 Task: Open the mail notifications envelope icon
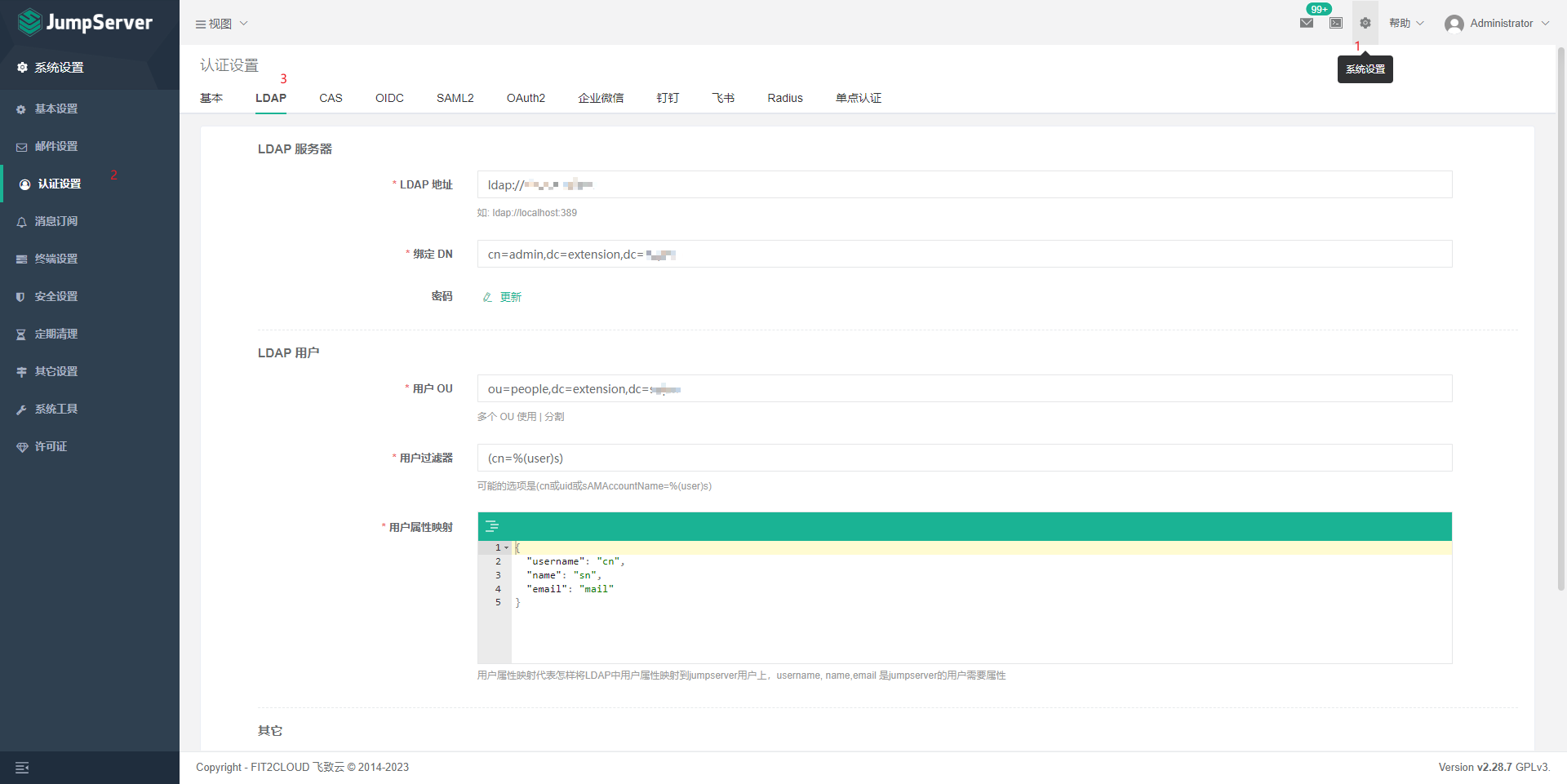[x=1307, y=23]
